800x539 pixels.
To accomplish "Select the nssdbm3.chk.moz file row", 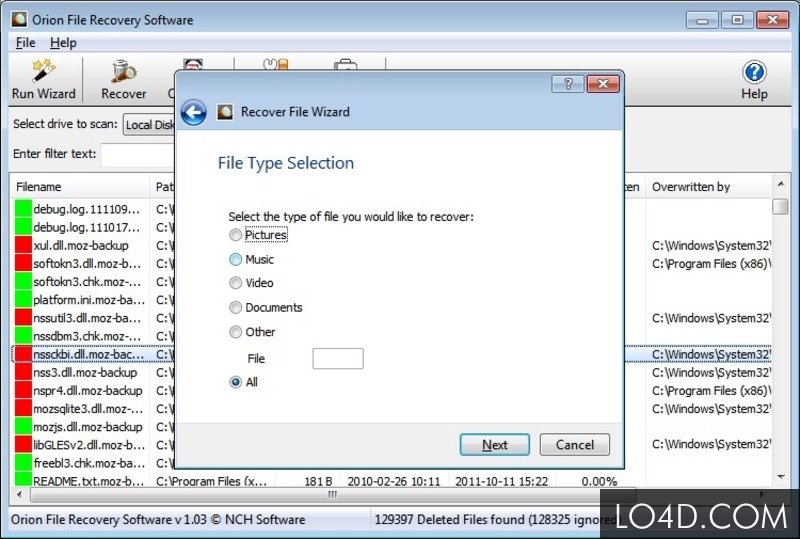I will (92, 336).
